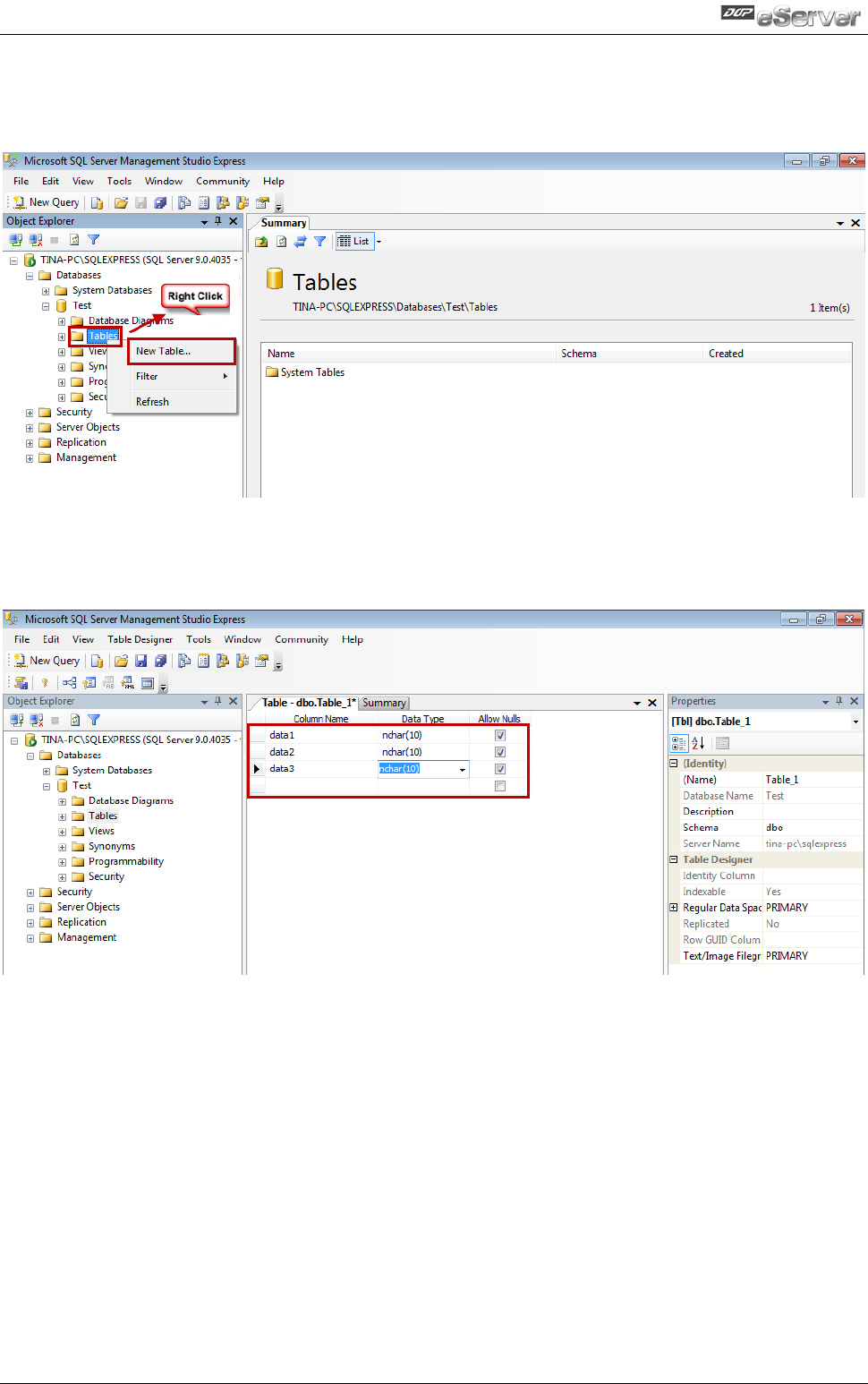
Task: Sort properties alphabetically with A-Z icon
Action: click(699, 743)
